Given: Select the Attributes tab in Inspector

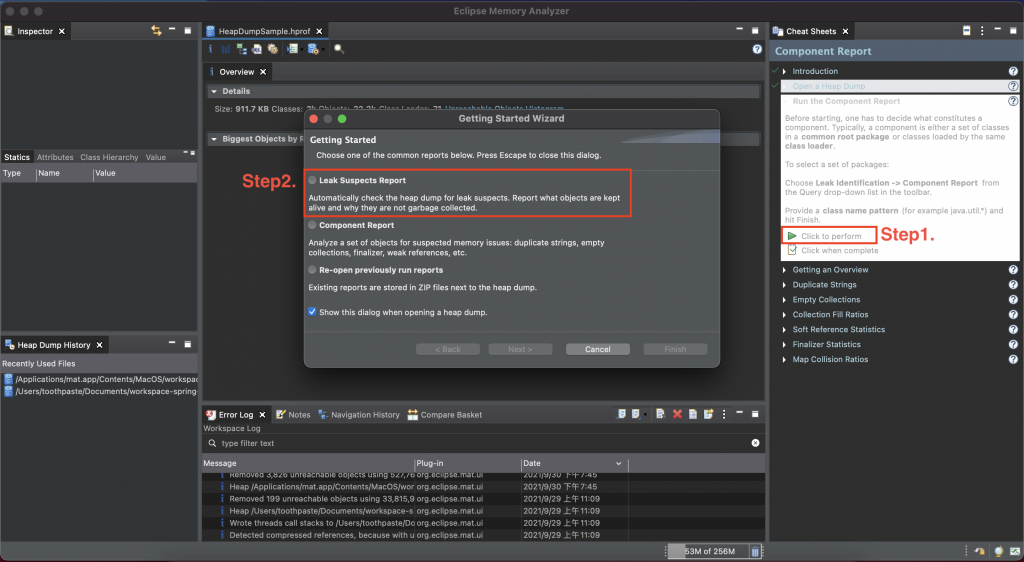Looking at the screenshot, I should pos(55,157).
